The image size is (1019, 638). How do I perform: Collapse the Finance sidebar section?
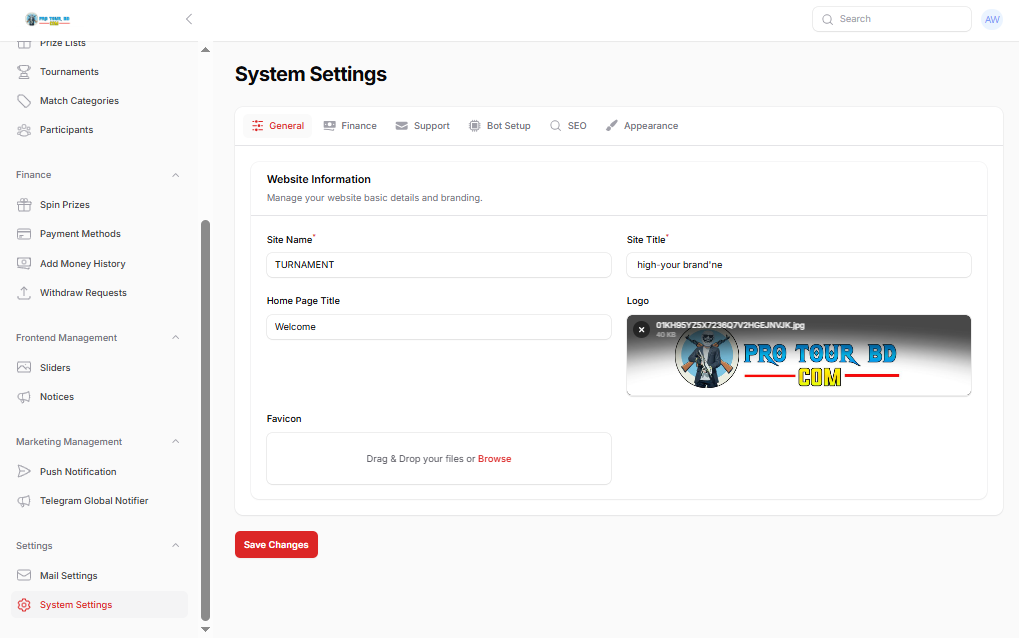tap(176, 175)
